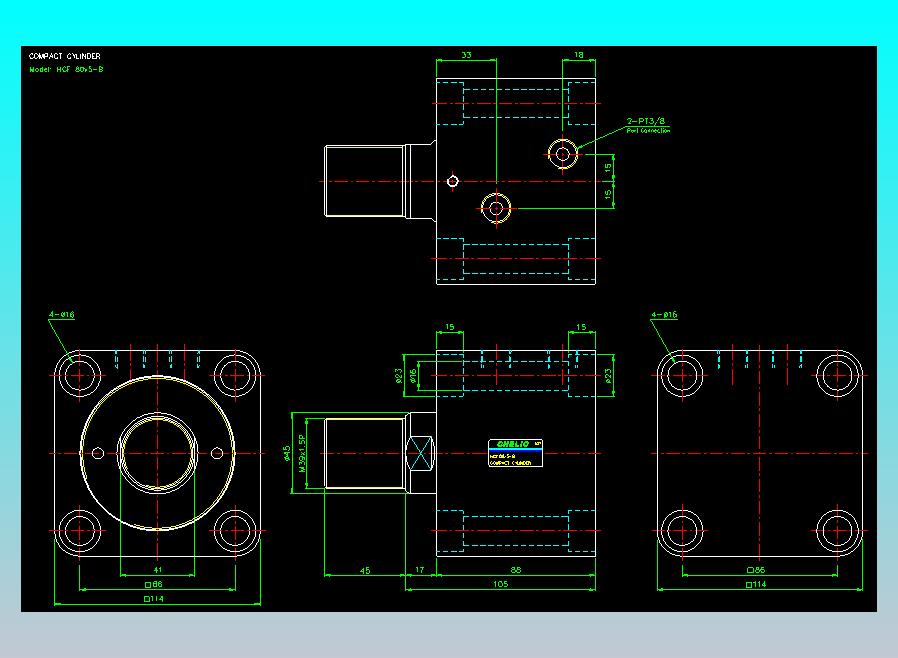Select the '□114' dimension under right view
Viewport: 898px width, 658px height.
756,585
